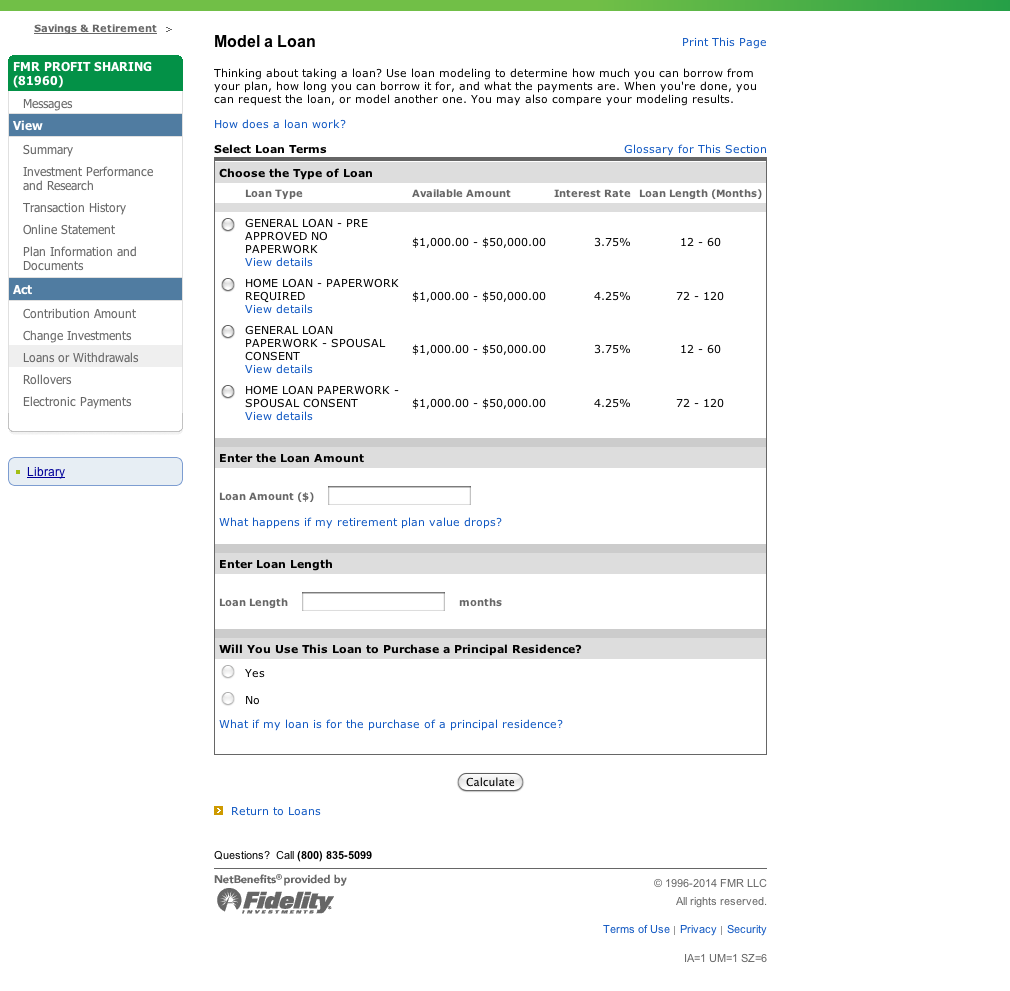Viewport: 1010px width, 991px height.
Task: Click the Loan Length months field
Action: coord(373,602)
